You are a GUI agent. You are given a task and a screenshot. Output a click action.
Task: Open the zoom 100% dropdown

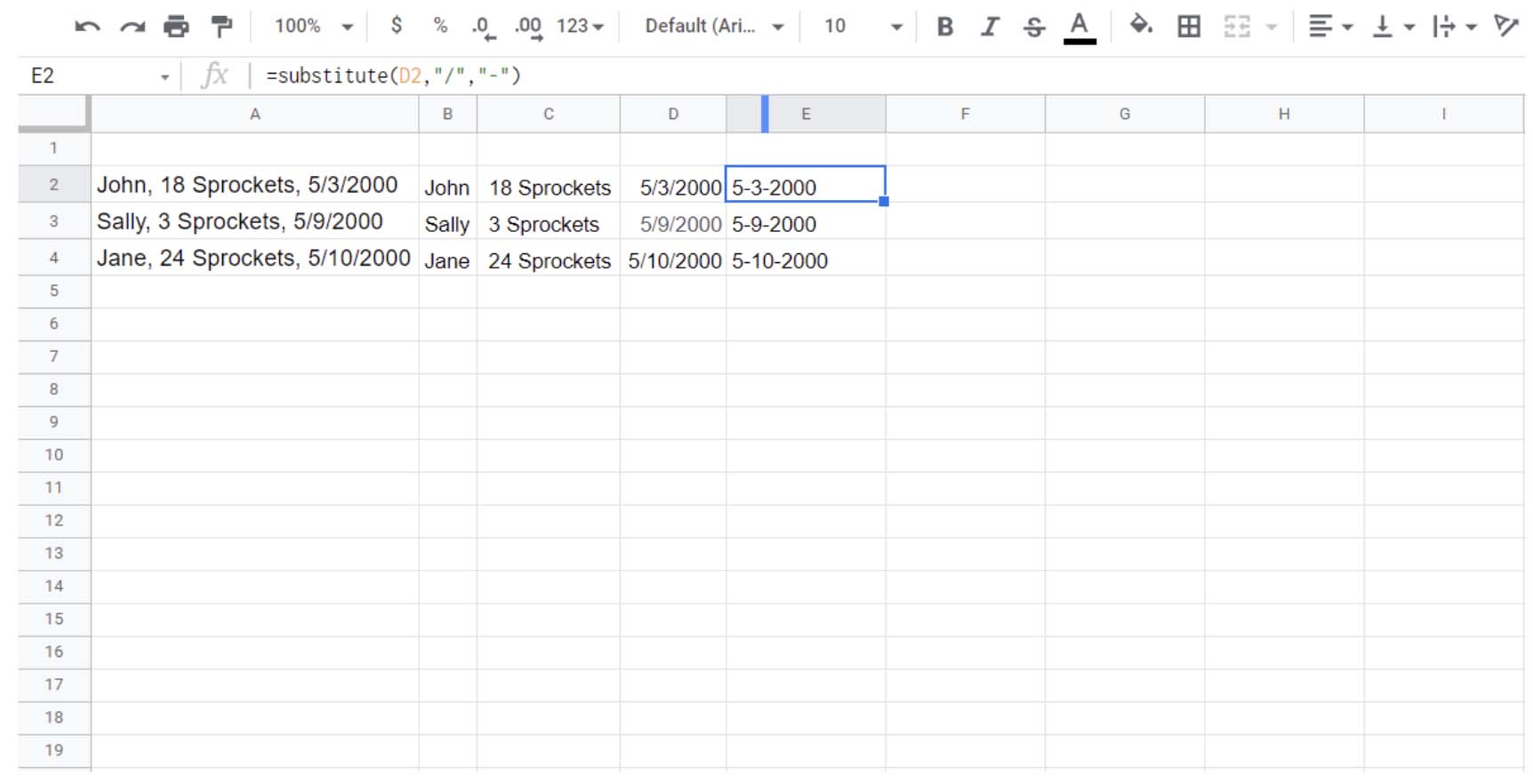pos(314,27)
